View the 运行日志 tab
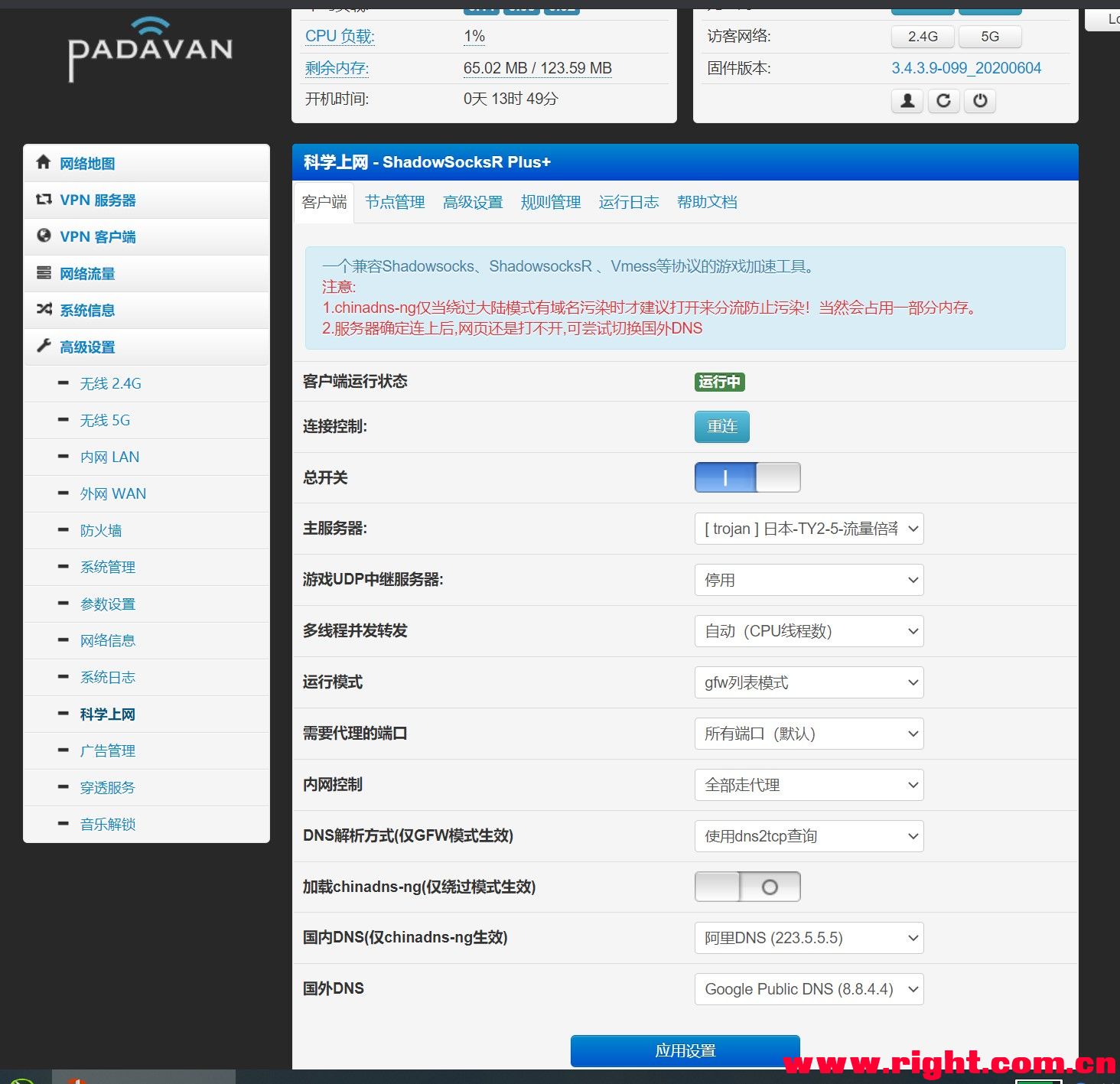Screen dimensions: 1120x1084 (629, 202)
